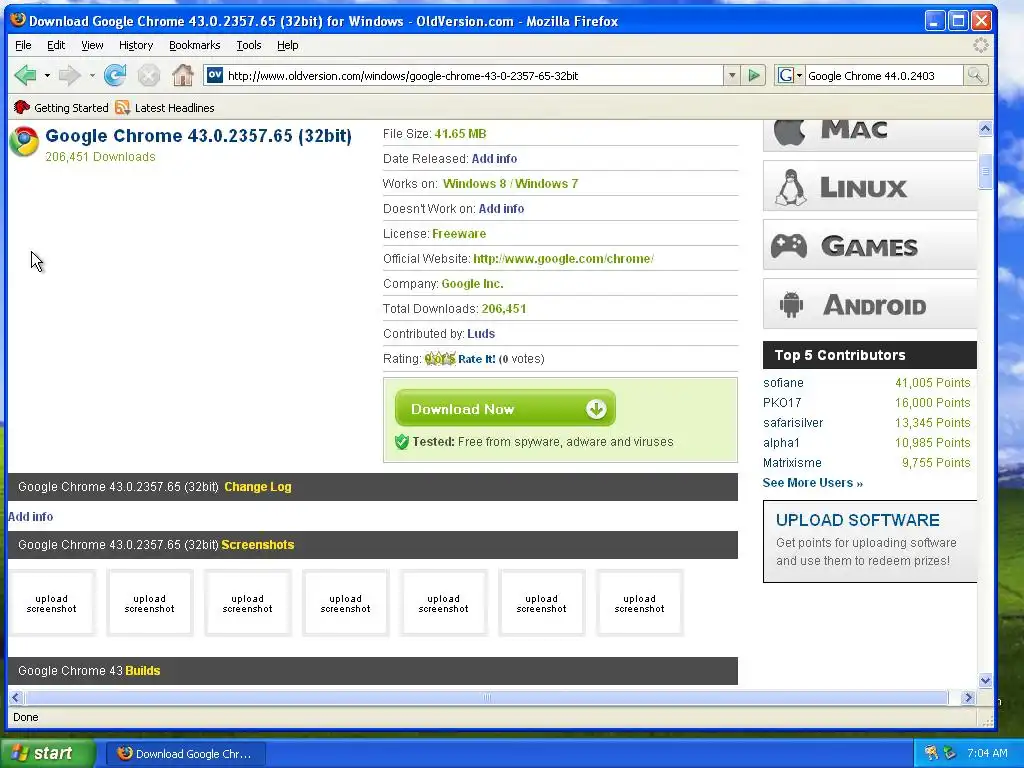The height and width of the screenshot is (768, 1024).
Task: Open the Edit menu
Action: tap(56, 45)
